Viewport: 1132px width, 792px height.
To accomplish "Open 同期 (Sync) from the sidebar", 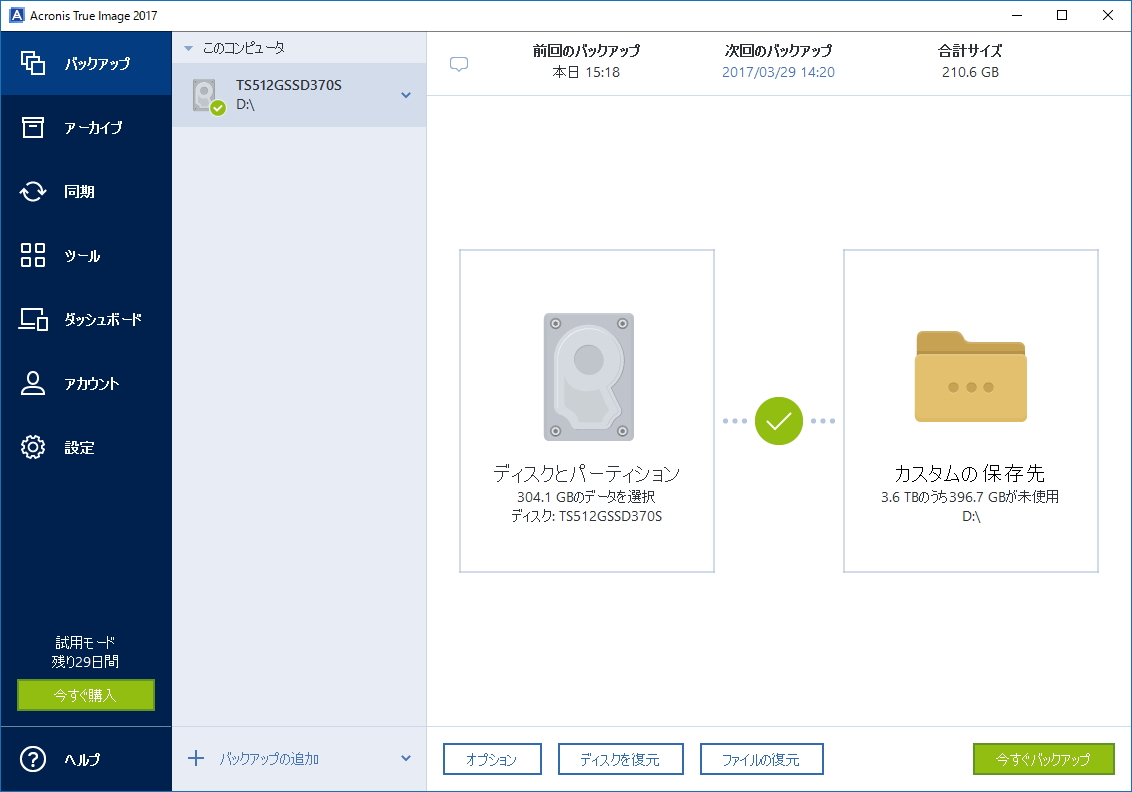I will click(x=85, y=191).
